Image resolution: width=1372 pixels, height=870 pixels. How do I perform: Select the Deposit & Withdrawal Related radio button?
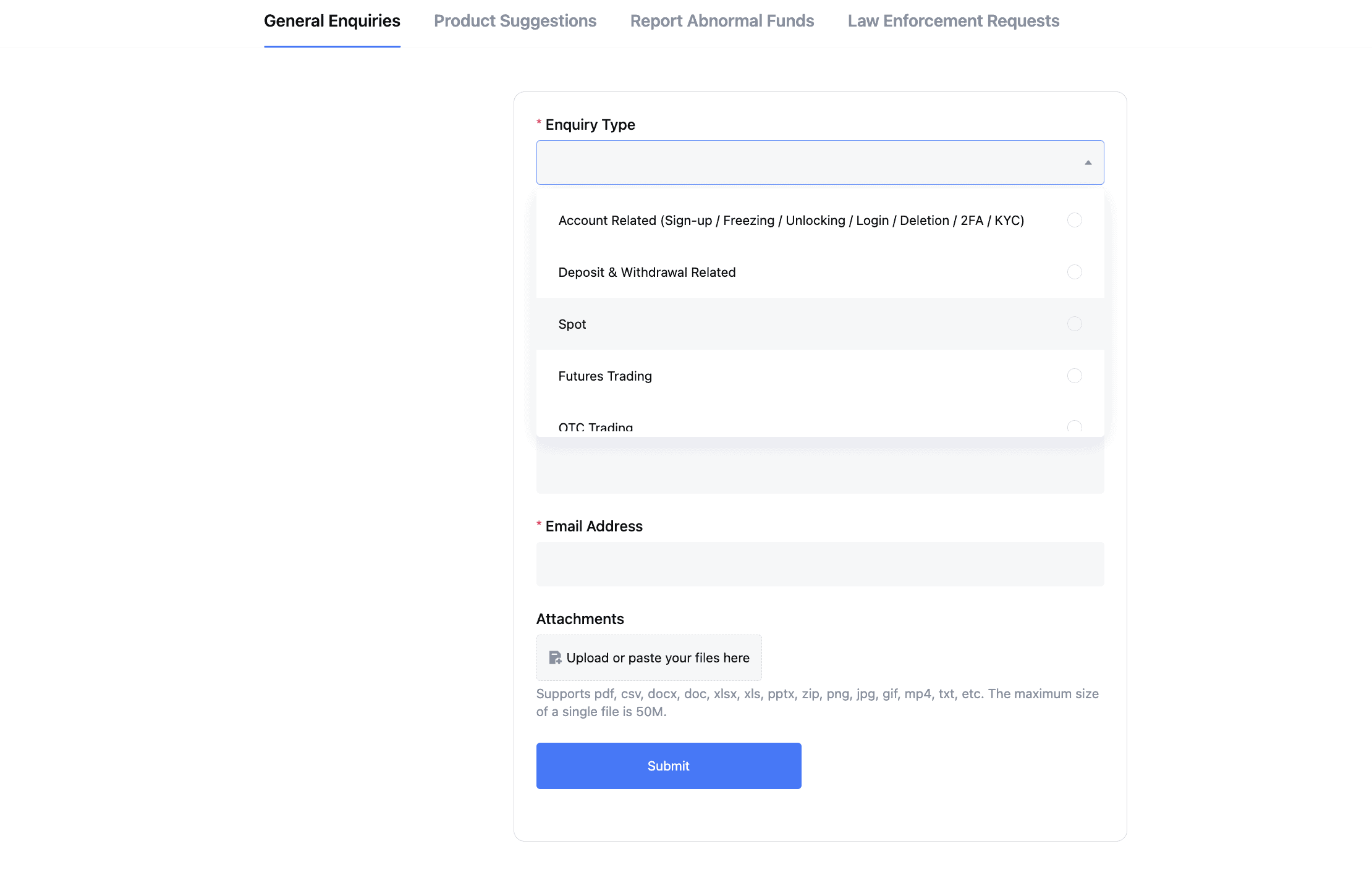pos(1074,272)
